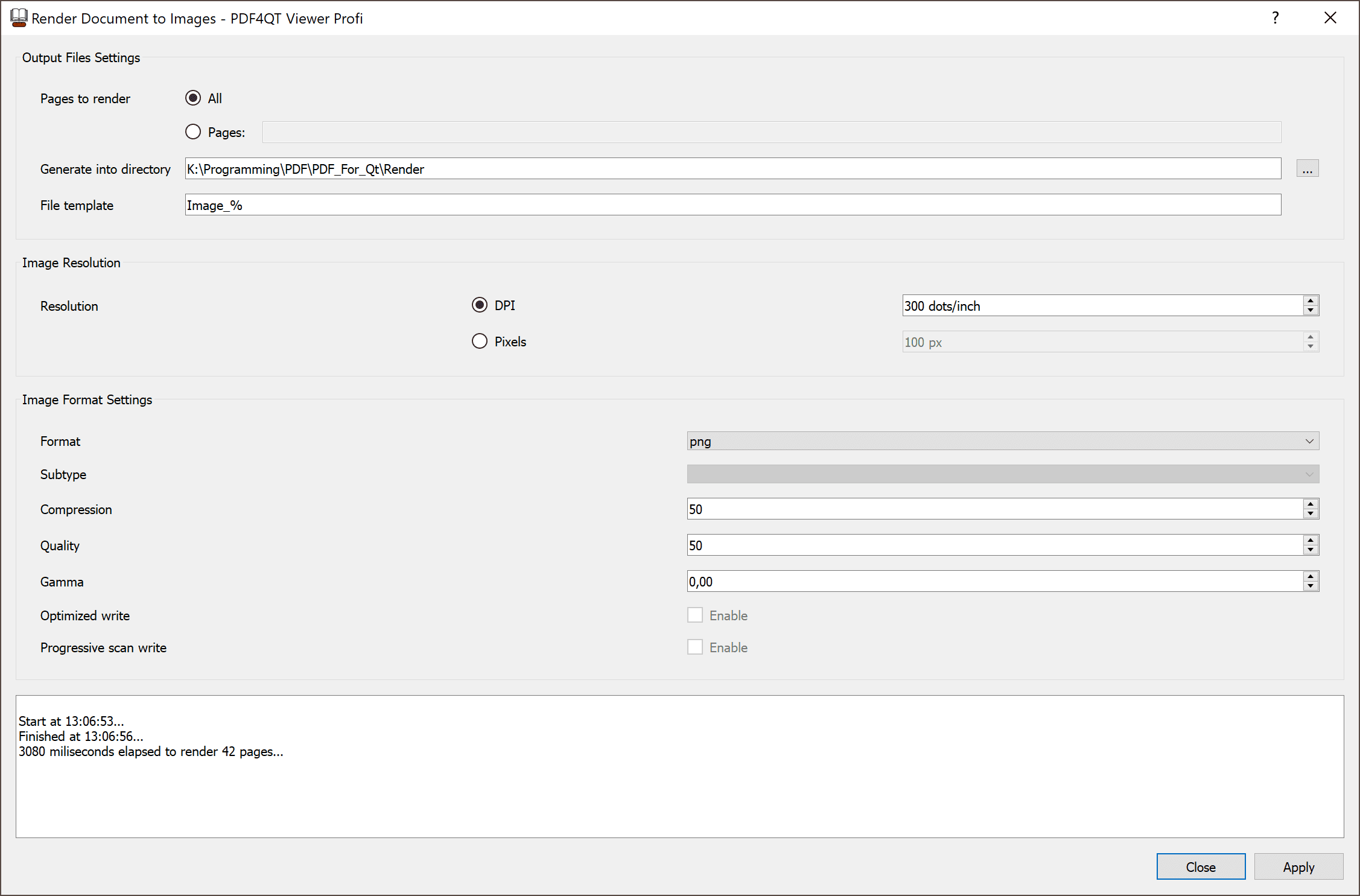This screenshot has height=896, width=1360.
Task: Enable the Optimized write checkbox
Action: click(695, 615)
